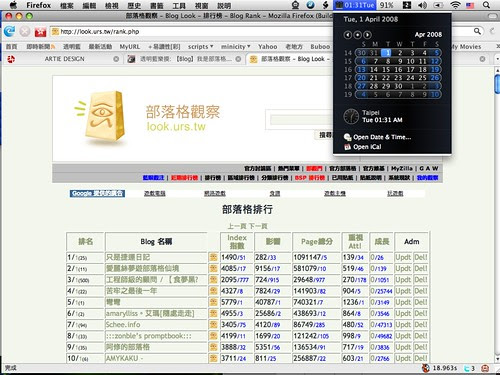Click Del! in the zonble's promptbook row
This screenshot has width=500, height=375.
(x=421, y=336)
